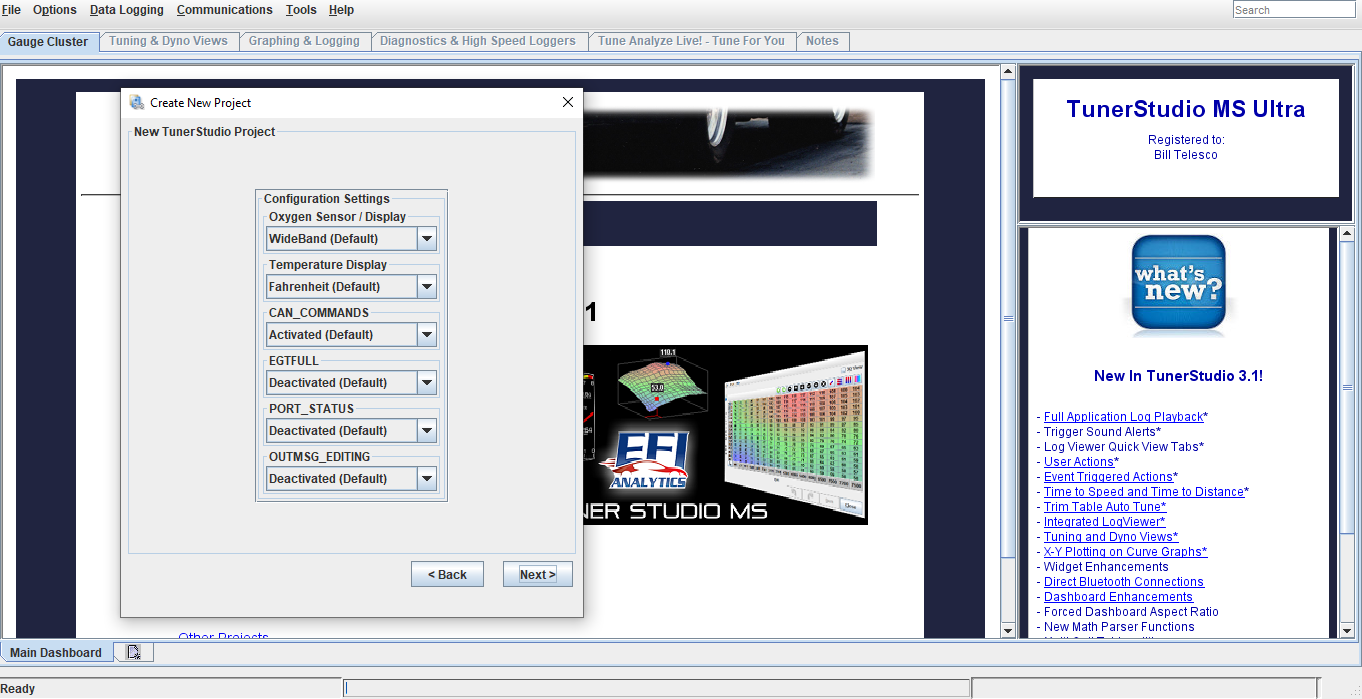Open Tuning and Dyno Views link

[x=1111, y=537]
